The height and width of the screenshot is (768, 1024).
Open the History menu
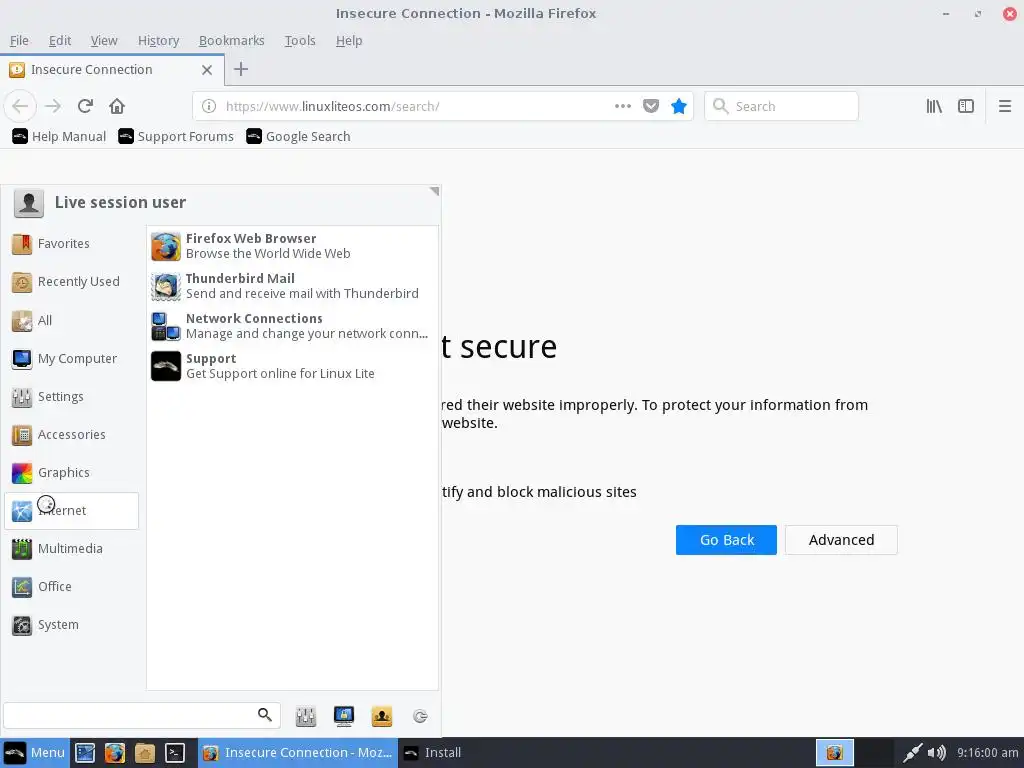point(158,40)
